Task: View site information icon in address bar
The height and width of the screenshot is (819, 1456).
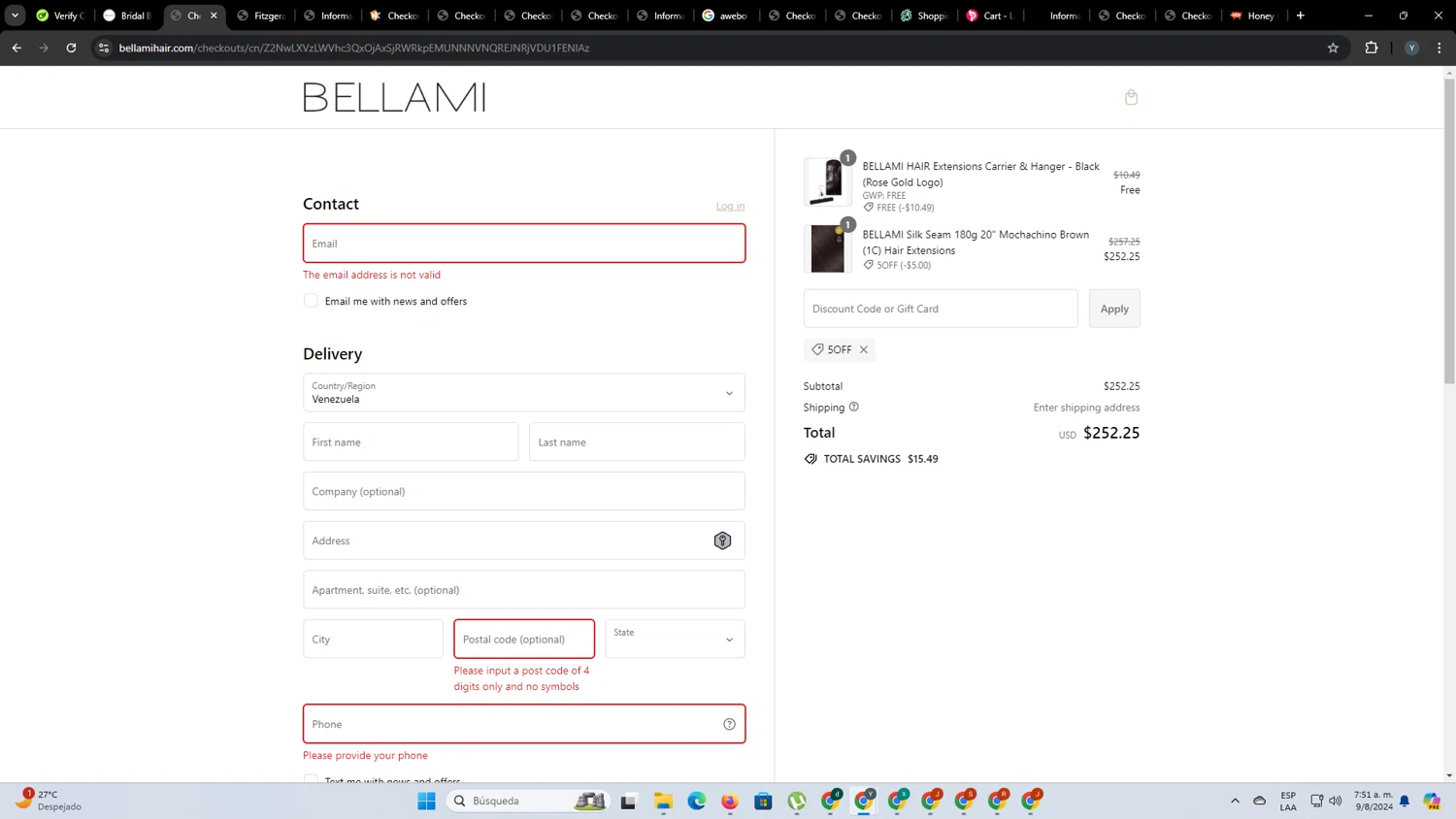Action: coord(104,48)
